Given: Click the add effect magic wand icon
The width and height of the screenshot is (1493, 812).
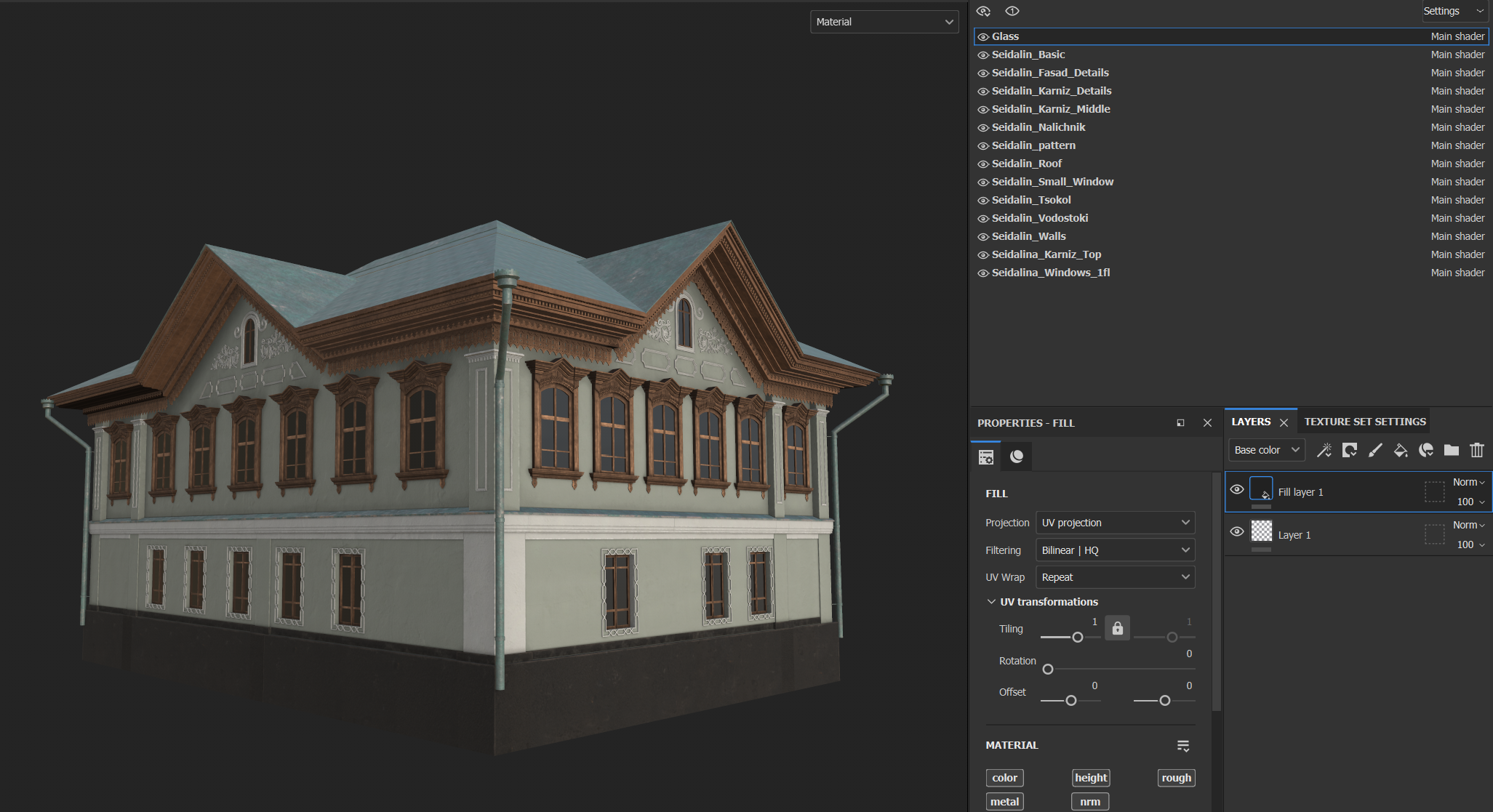Looking at the screenshot, I should pos(1324,451).
